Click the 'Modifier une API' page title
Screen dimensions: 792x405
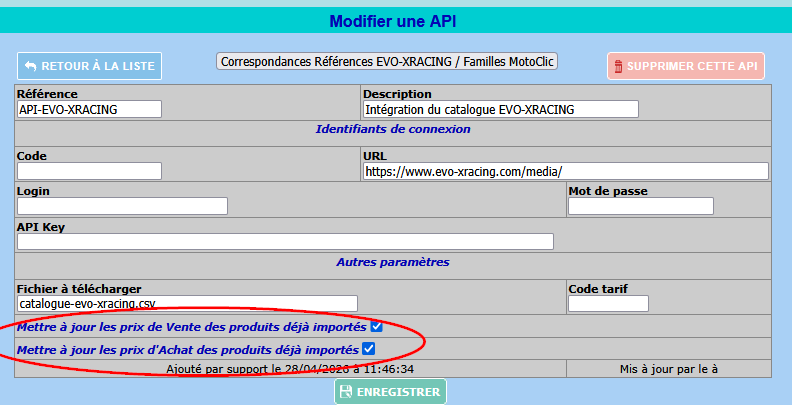pyautogui.click(x=395, y=21)
